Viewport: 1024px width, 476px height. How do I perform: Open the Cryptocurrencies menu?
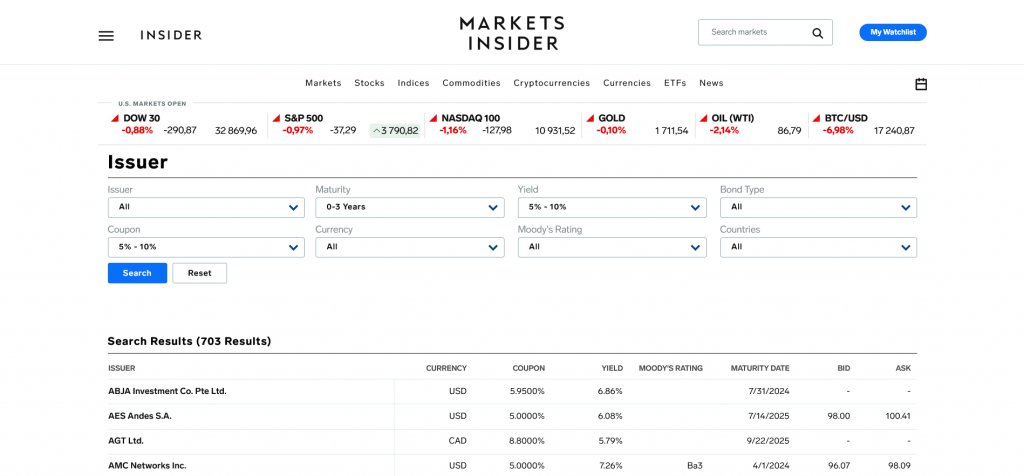pyautogui.click(x=552, y=83)
